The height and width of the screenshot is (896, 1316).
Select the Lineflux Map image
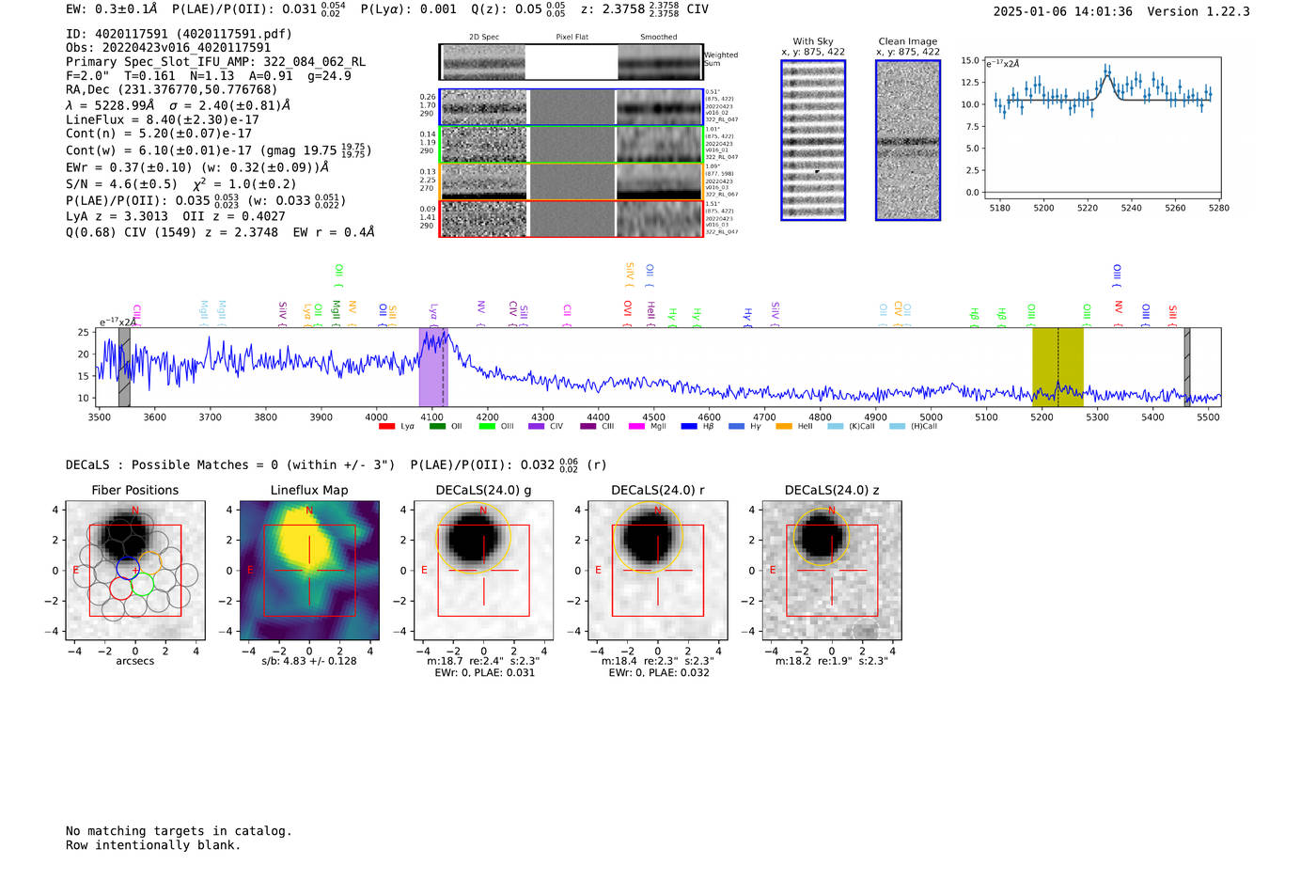click(309, 571)
